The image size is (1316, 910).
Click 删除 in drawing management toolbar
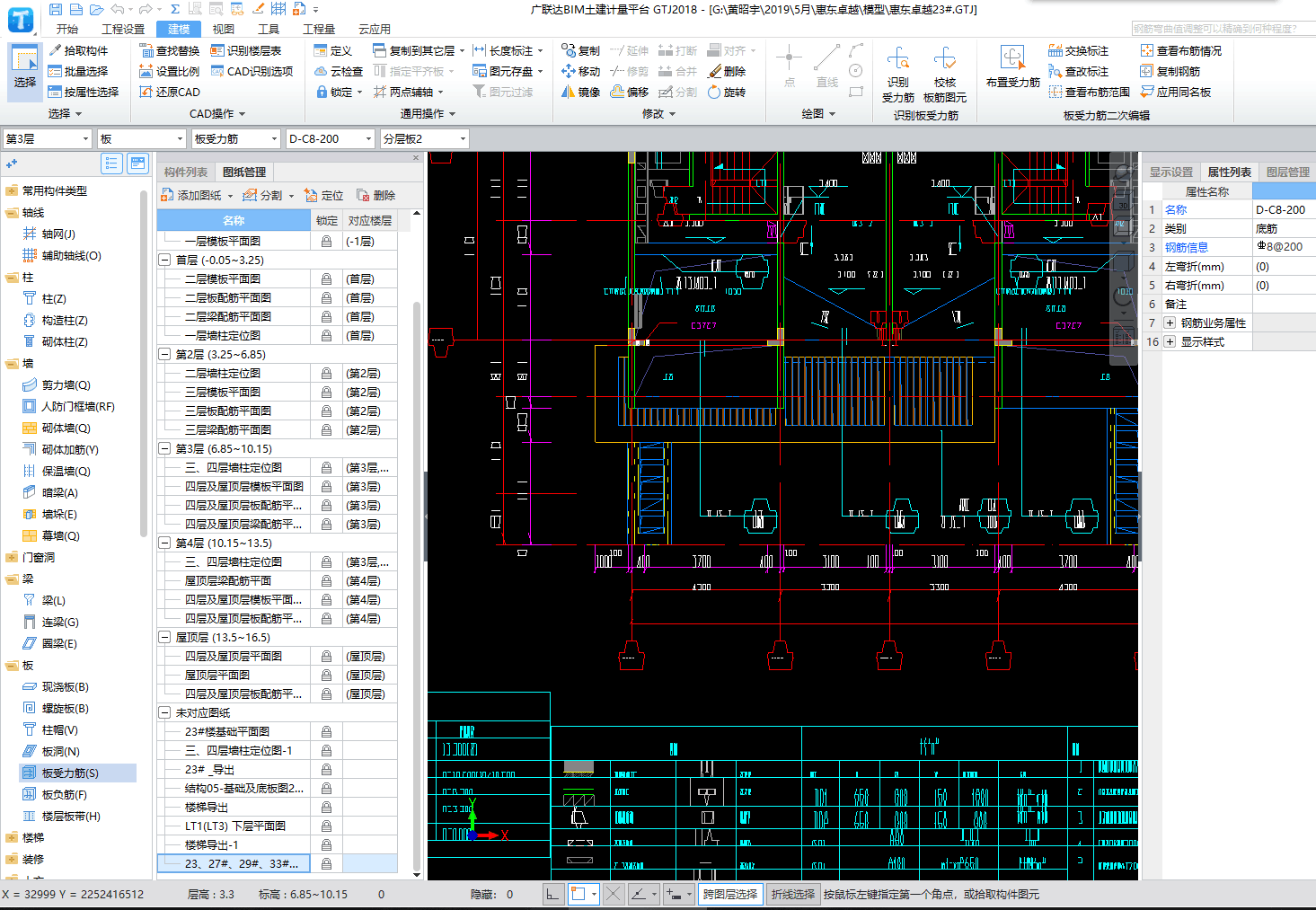375,195
